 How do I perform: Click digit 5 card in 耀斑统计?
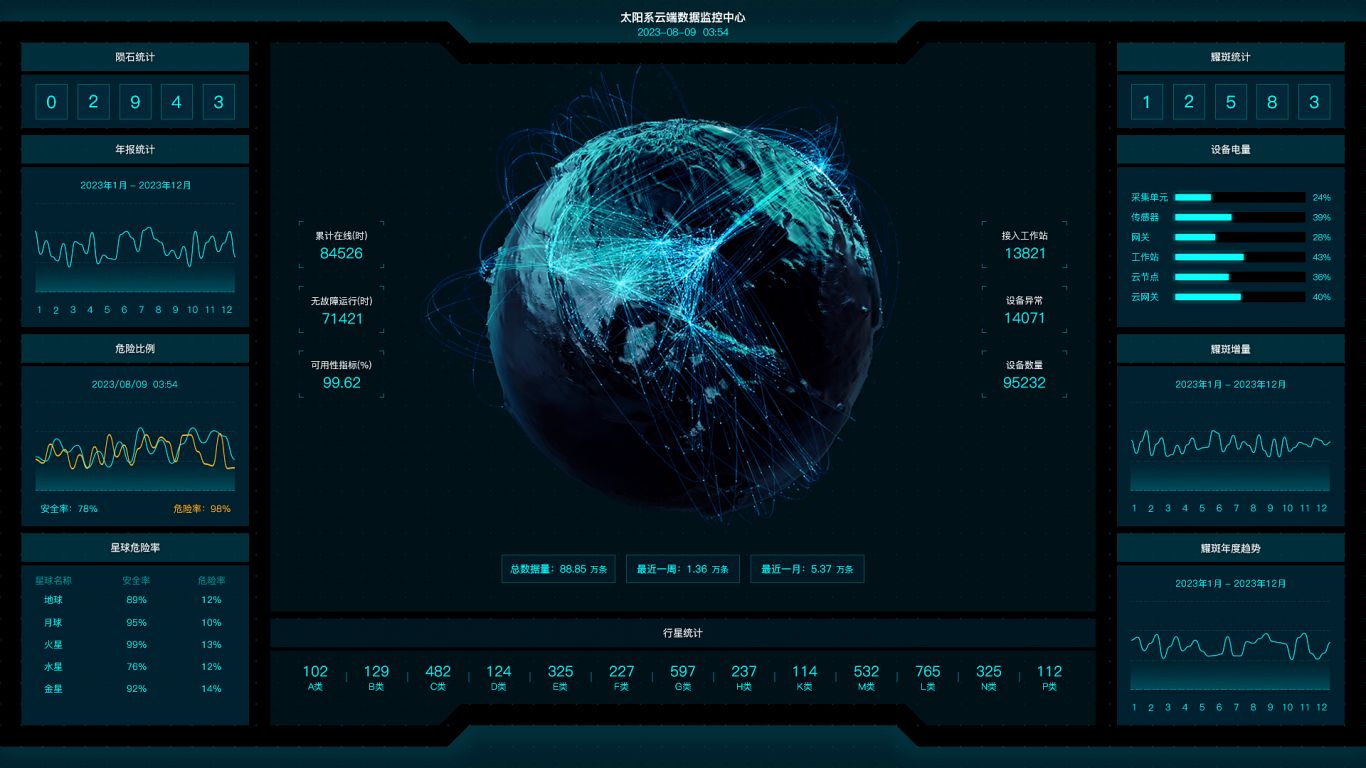click(1230, 102)
